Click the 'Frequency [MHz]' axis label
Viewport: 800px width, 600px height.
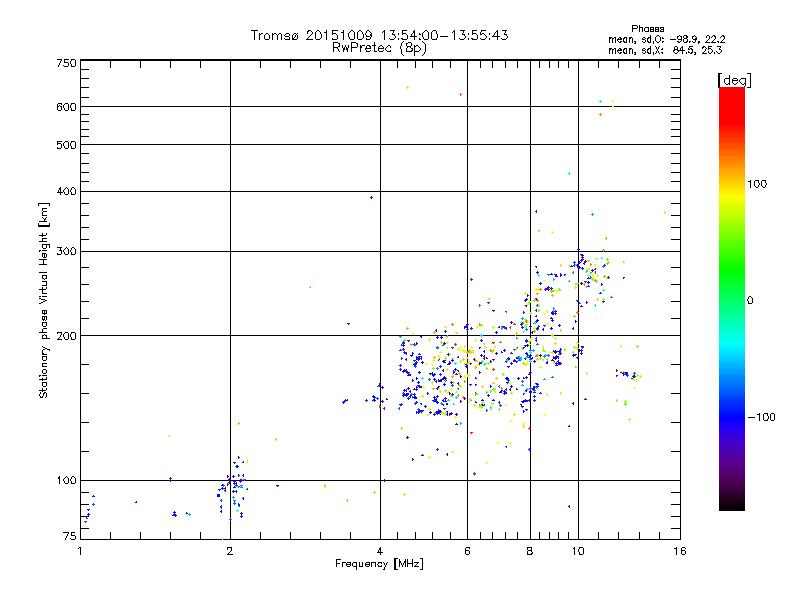pos(379,564)
